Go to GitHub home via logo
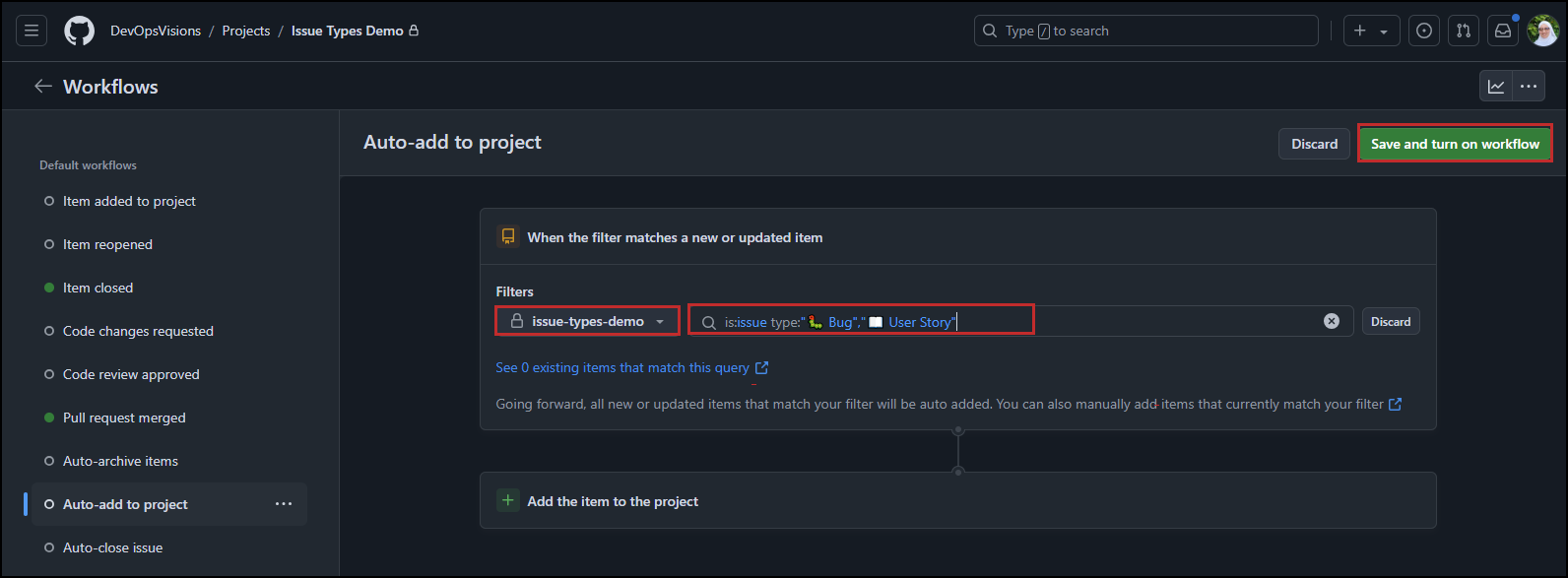This screenshot has width=1568, height=578. [x=80, y=31]
